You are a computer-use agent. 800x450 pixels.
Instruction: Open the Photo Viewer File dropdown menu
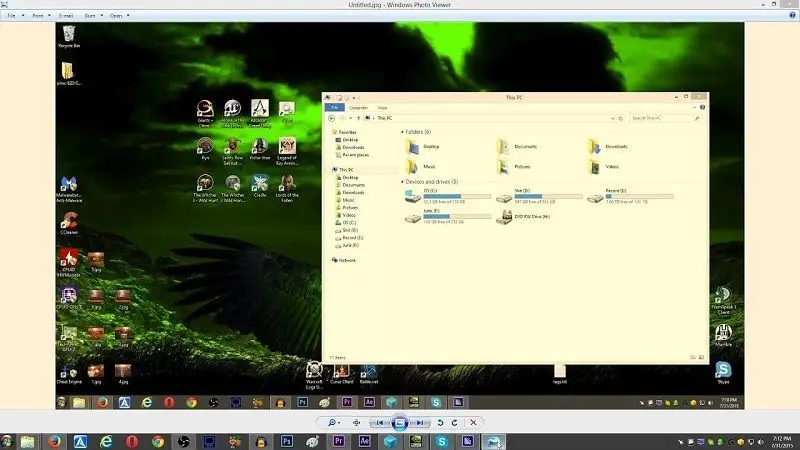15,16
